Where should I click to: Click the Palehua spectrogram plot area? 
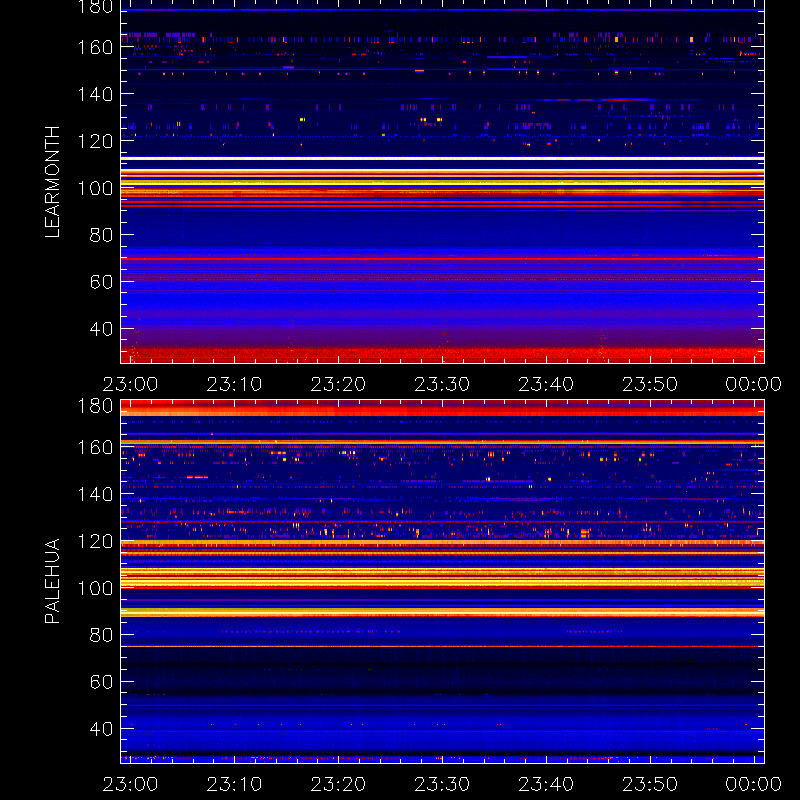[442, 581]
